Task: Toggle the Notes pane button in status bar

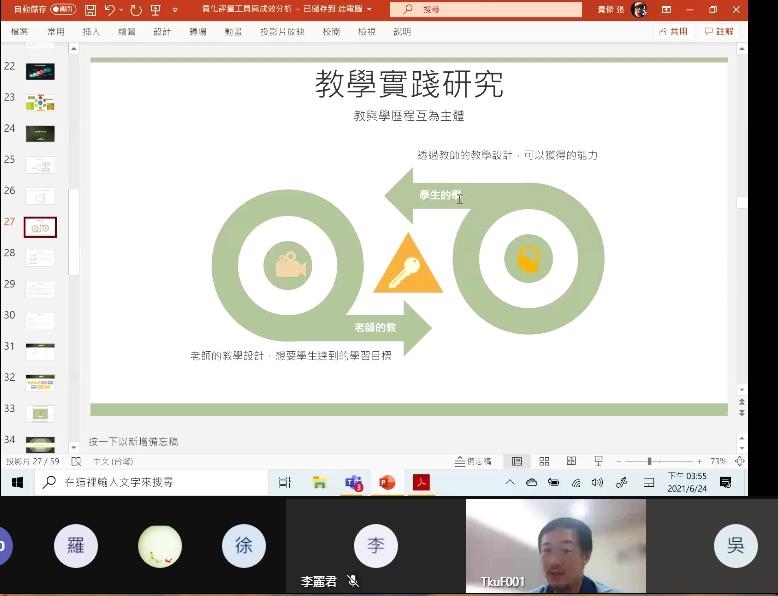Action: pos(472,461)
